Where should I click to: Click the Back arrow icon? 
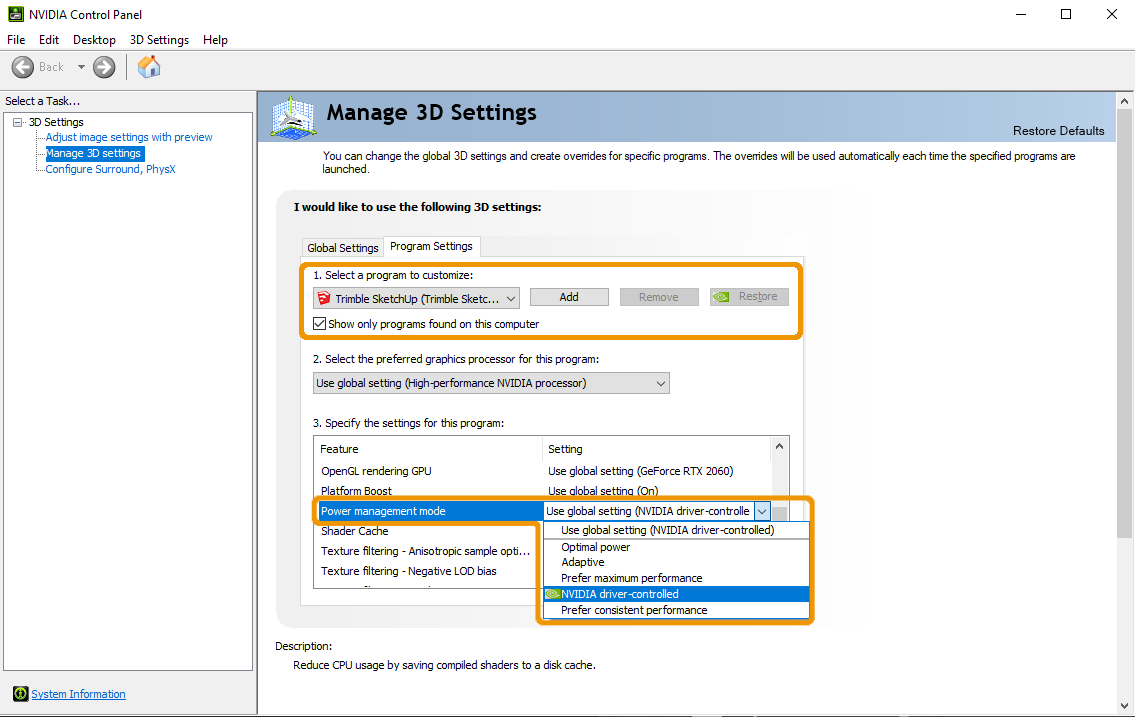point(22,67)
